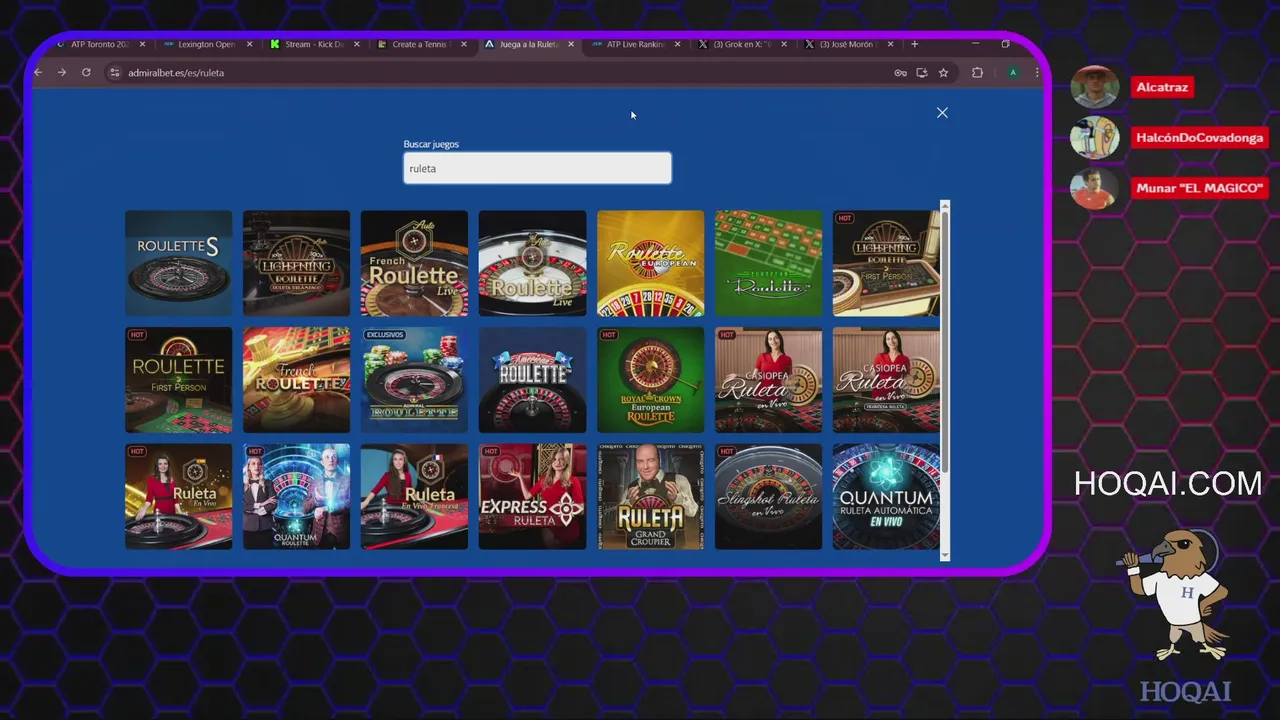Close the Grok en X tab

click(x=784, y=44)
